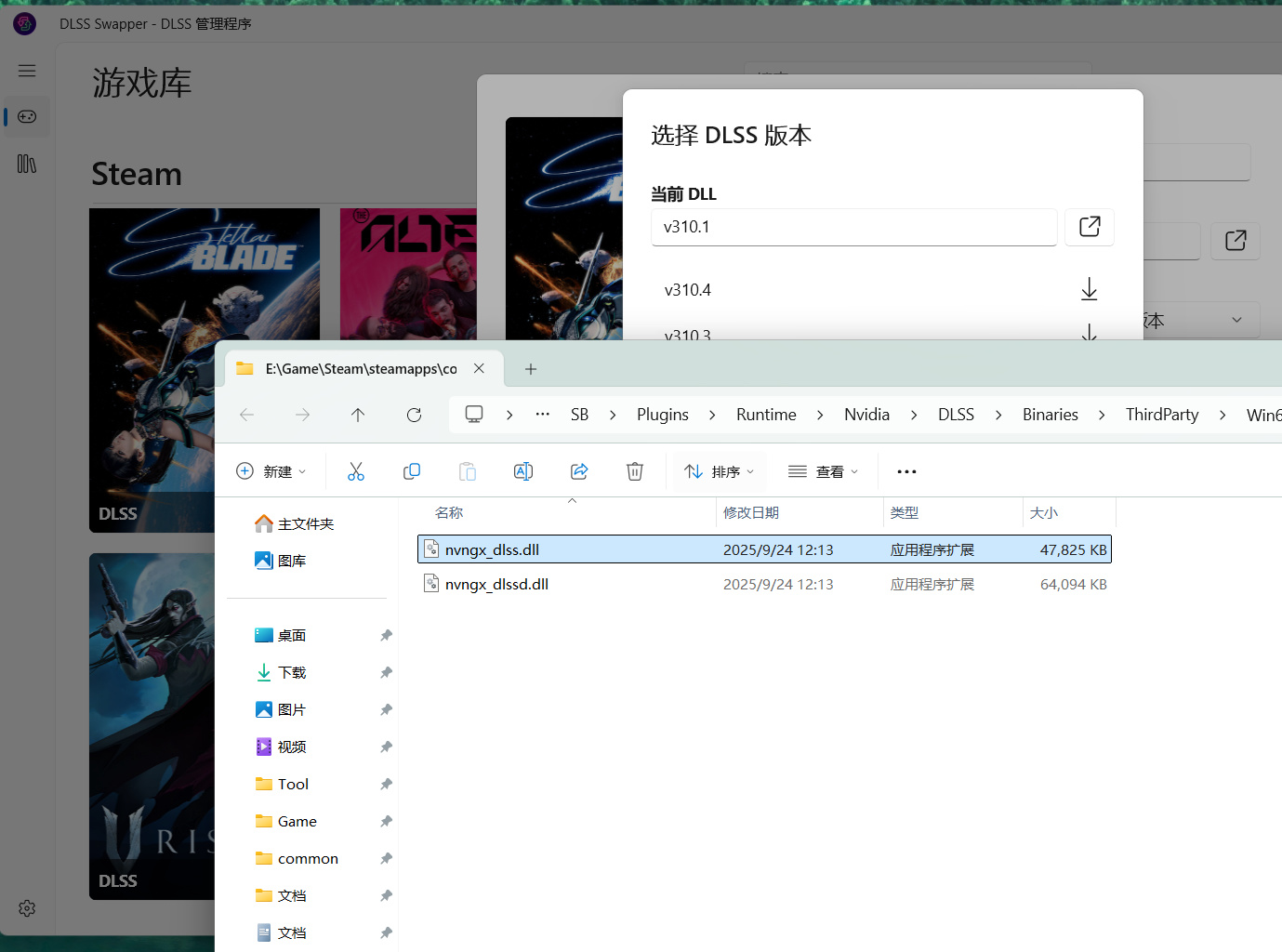Screen dimensions: 1282x952
Task: Expand the chevron after Binaries breadcrumb
Action: pos(1102,415)
